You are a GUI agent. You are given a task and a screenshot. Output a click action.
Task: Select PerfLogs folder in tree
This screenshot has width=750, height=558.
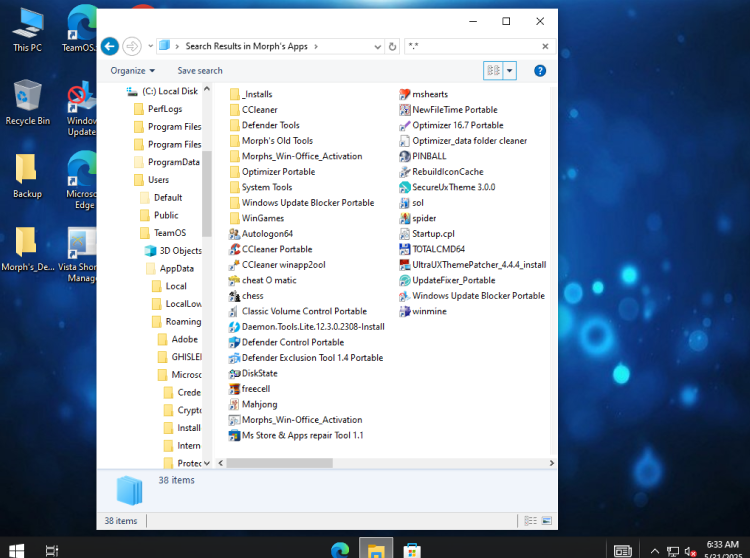click(x=158, y=109)
